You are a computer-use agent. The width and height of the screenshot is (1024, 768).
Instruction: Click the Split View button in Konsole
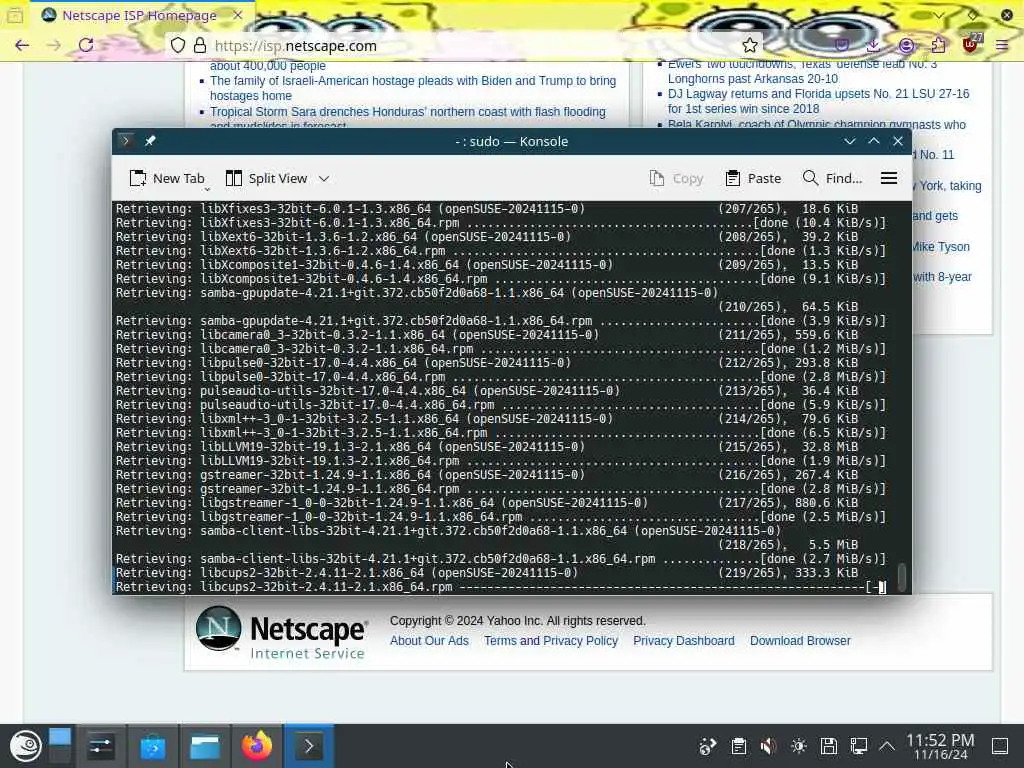pos(266,178)
